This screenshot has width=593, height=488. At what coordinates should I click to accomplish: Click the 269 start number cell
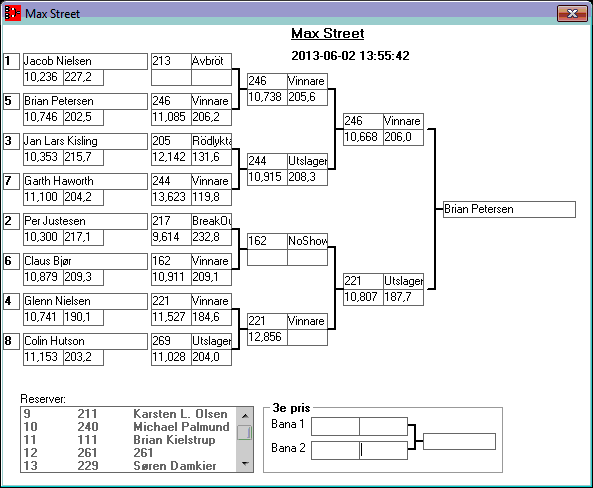click(x=171, y=341)
